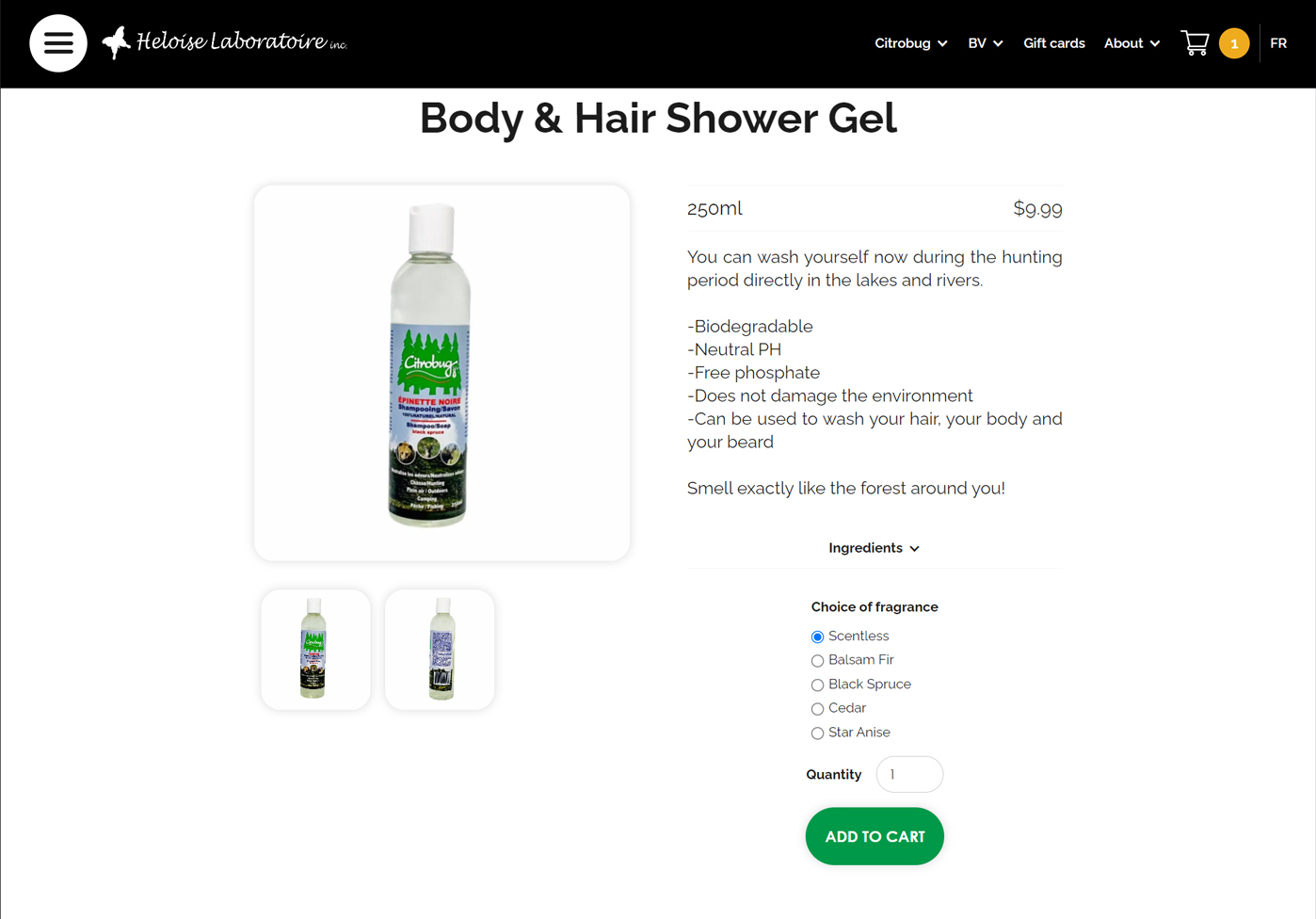This screenshot has height=919, width=1316.
Task: Choose the Black Spruce fragrance
Action: tap(817, 685)
